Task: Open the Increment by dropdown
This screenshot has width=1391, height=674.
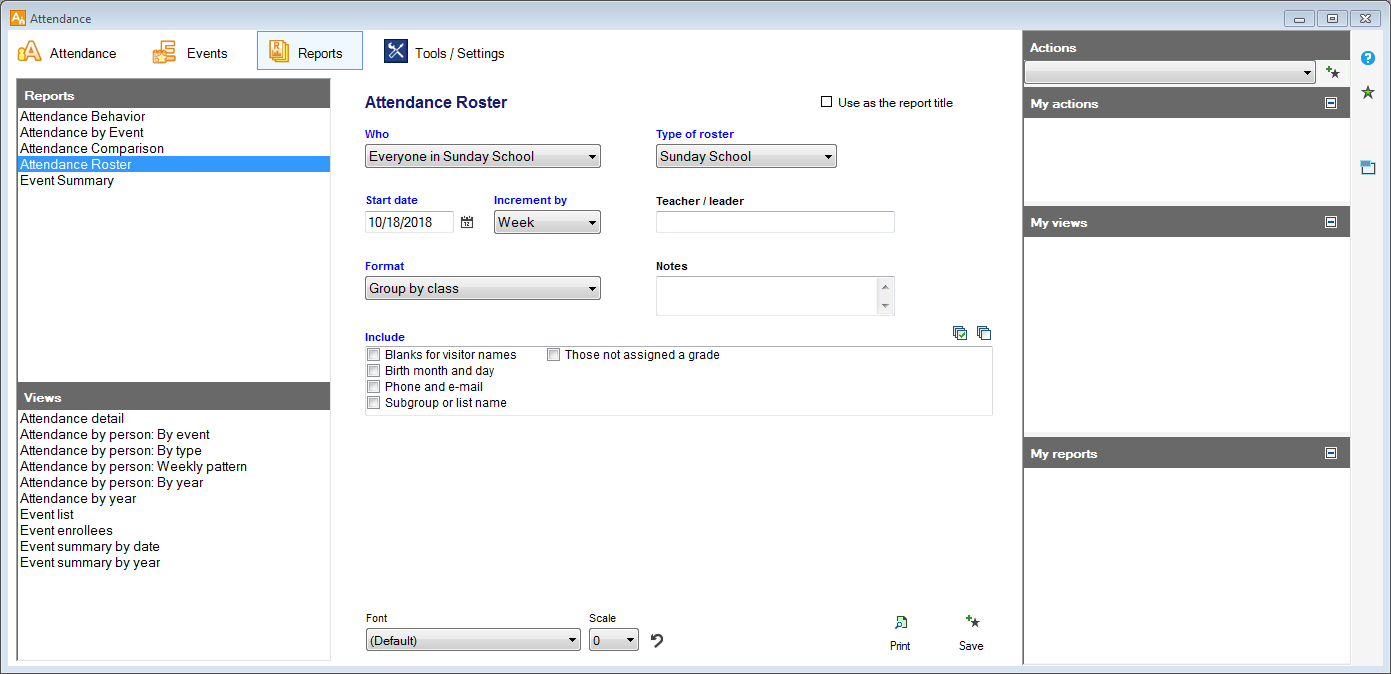Action: (x=546, y=223)
